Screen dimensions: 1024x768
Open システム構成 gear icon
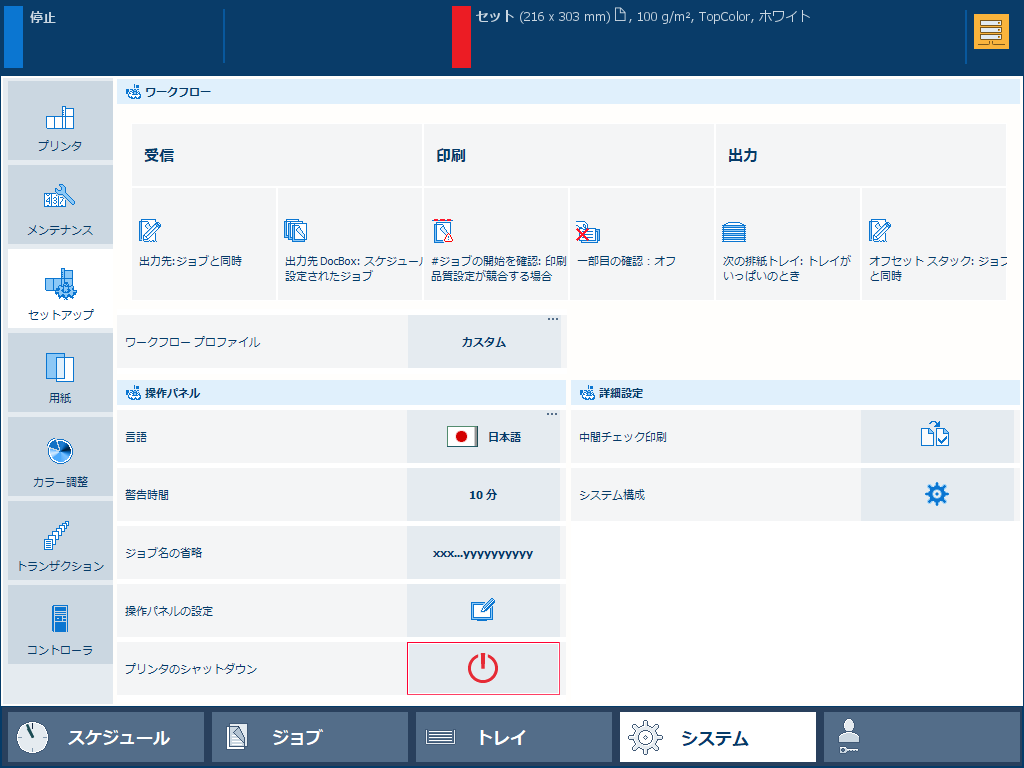936,494
